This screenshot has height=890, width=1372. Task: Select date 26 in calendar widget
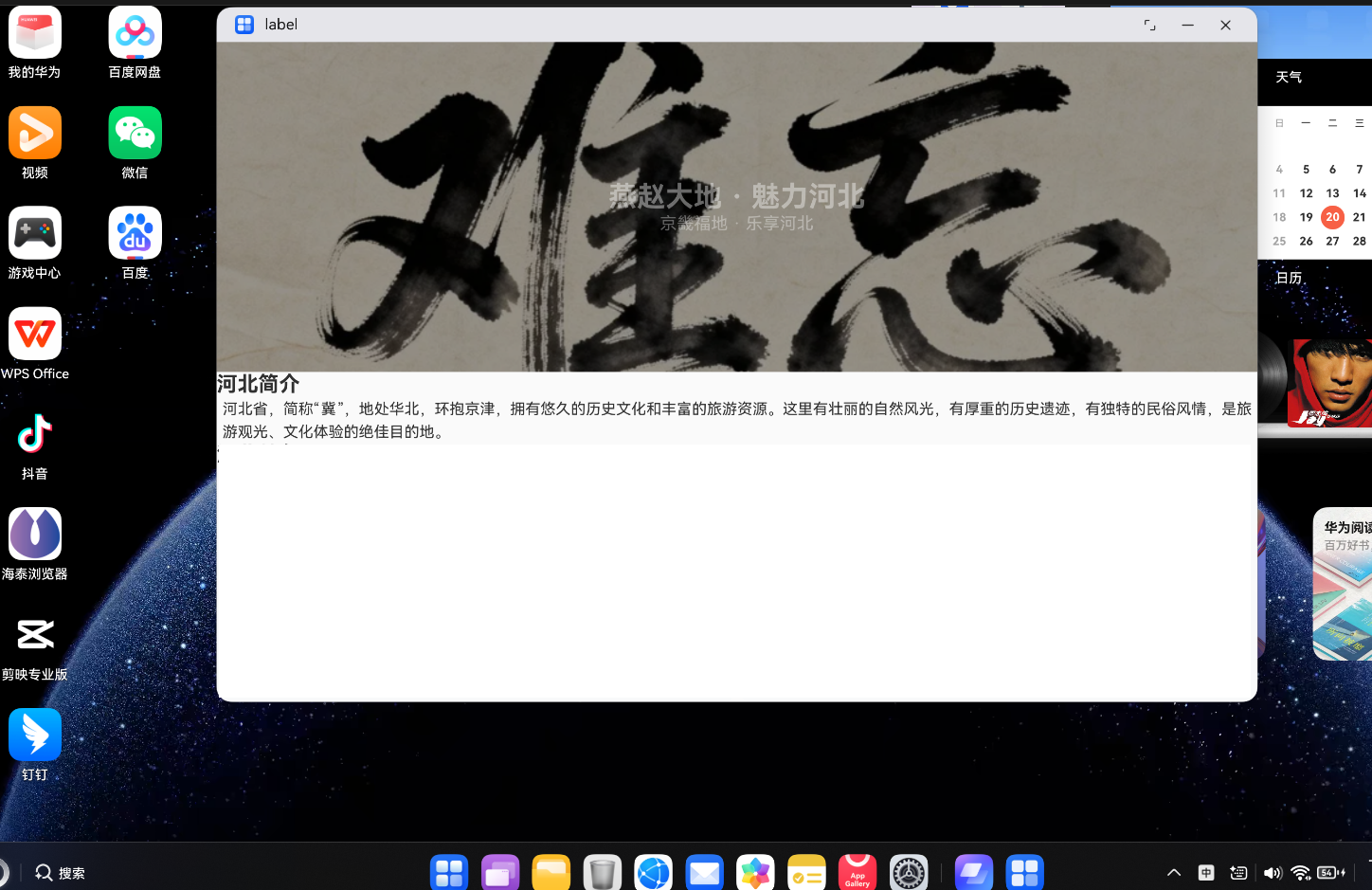[x=1306, y=241]
